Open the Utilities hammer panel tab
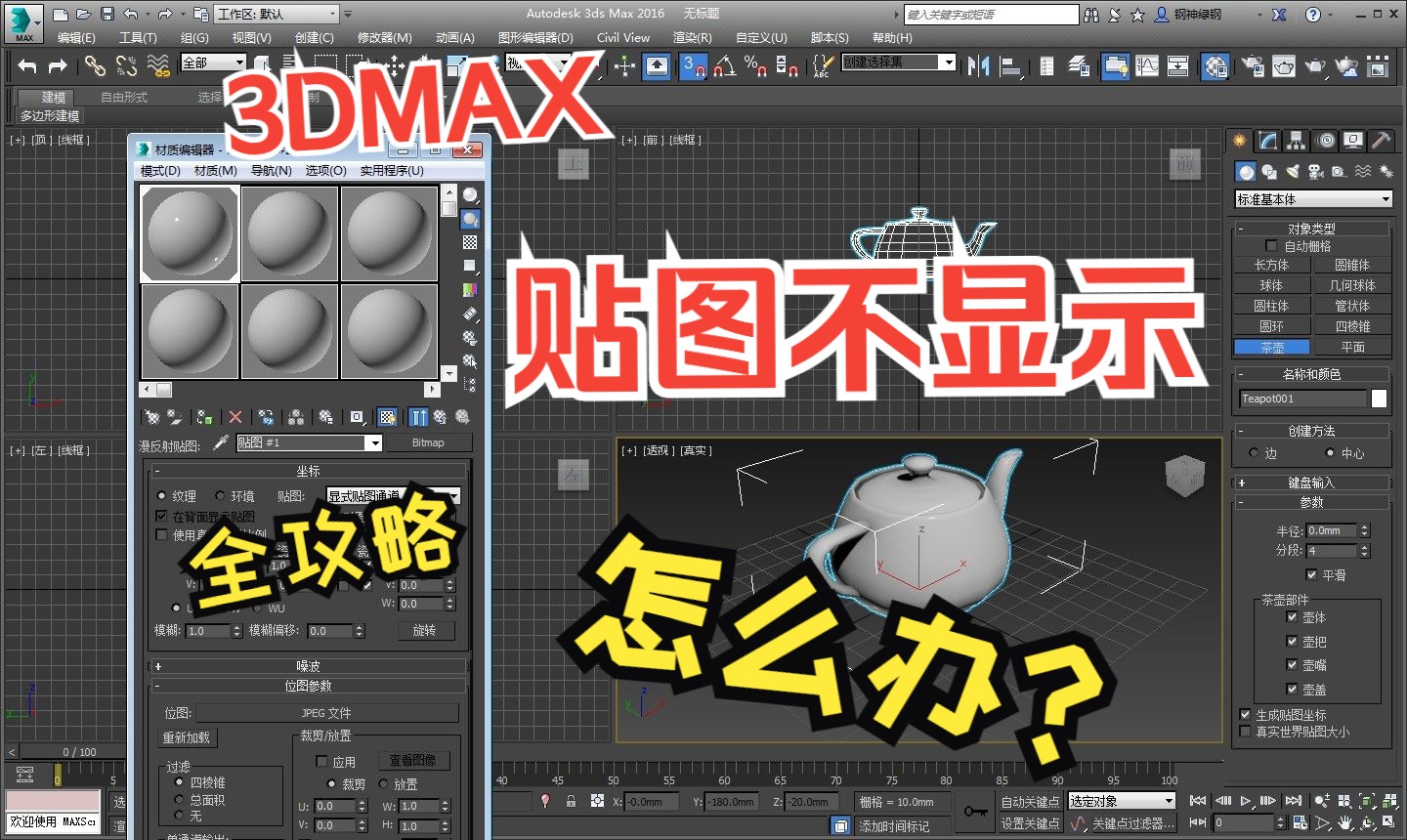1407x840 pixels. tap(1381, 141)
